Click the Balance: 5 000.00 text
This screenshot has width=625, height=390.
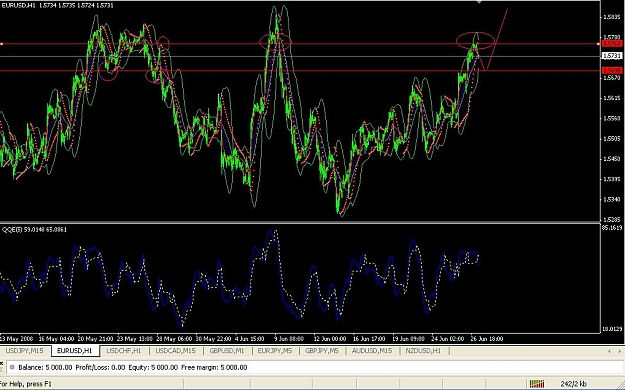tap(45, 367)
